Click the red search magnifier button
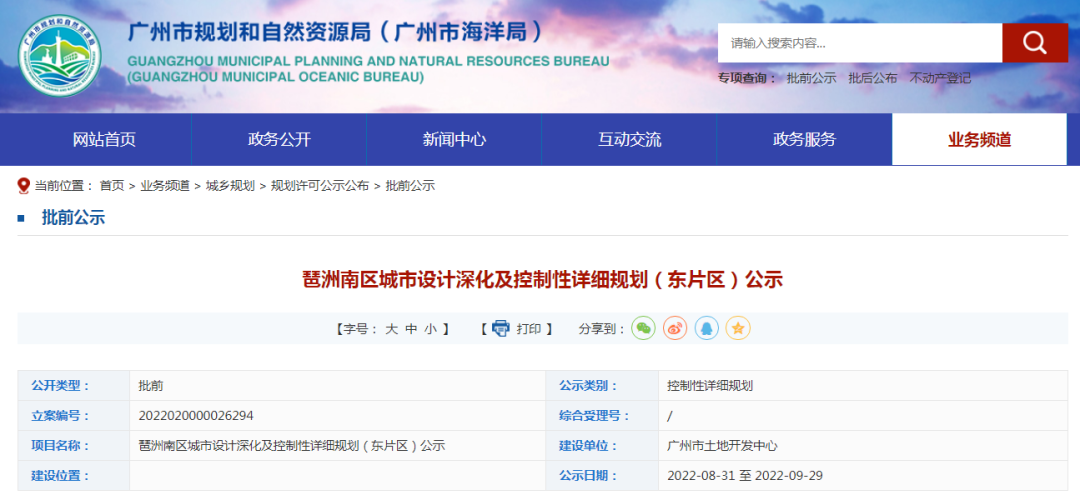This screenshot has width=1080, height=500. click(1035, 43)
